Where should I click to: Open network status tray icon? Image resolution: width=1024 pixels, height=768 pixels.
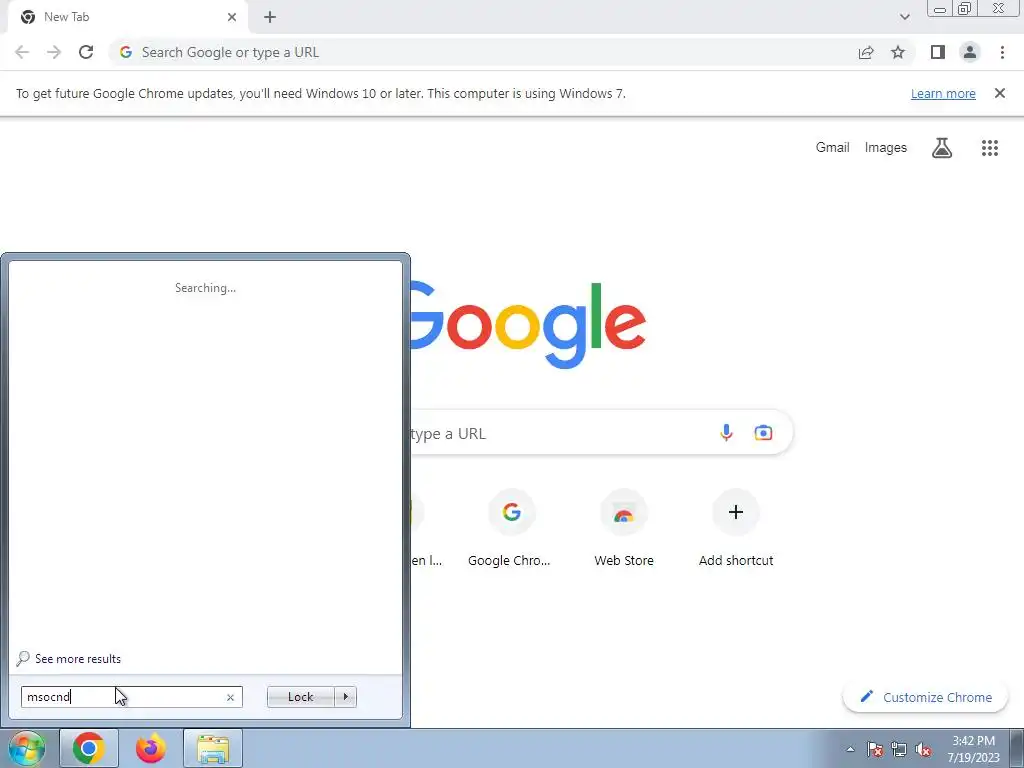[x=899, y=749]
